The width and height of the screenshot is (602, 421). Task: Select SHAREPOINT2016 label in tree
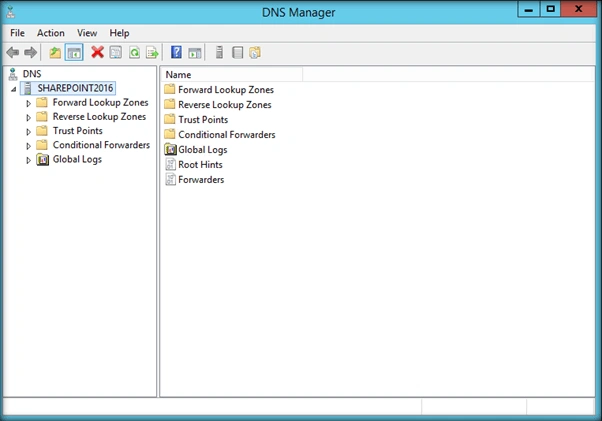[x=75, y=88]
